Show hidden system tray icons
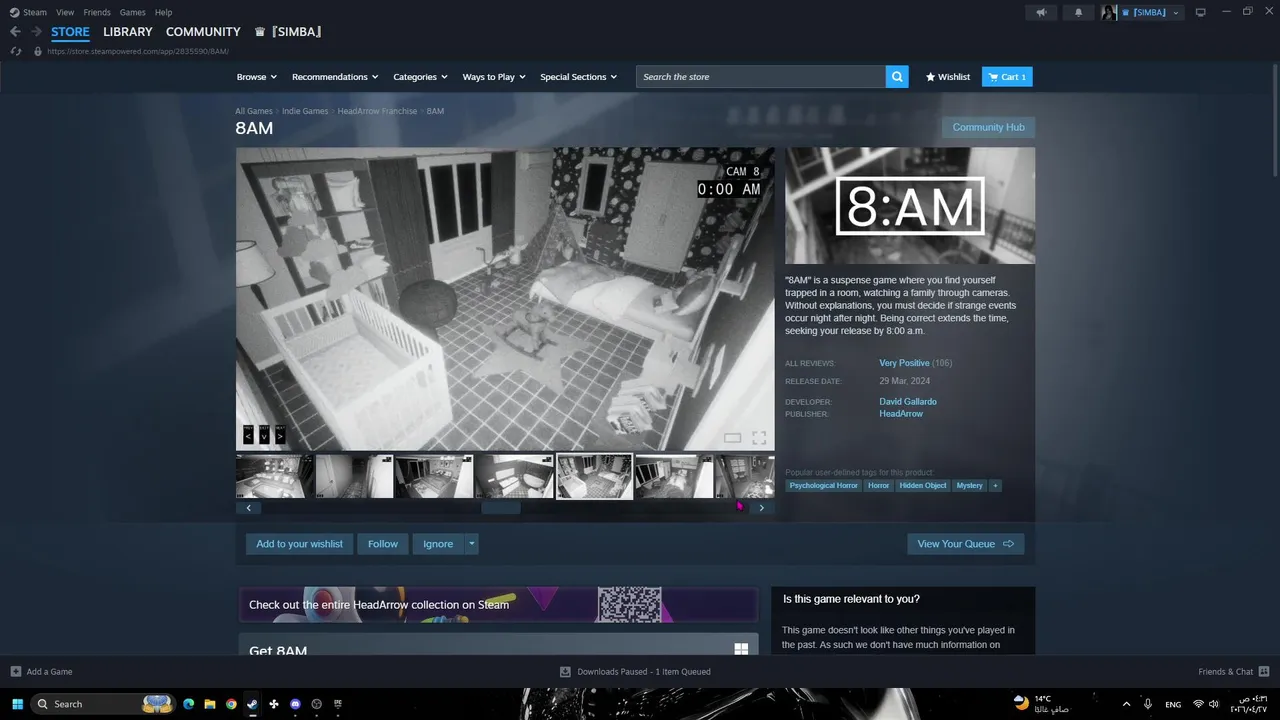This screenshot has height=720, width=1280. point(1126,704)
